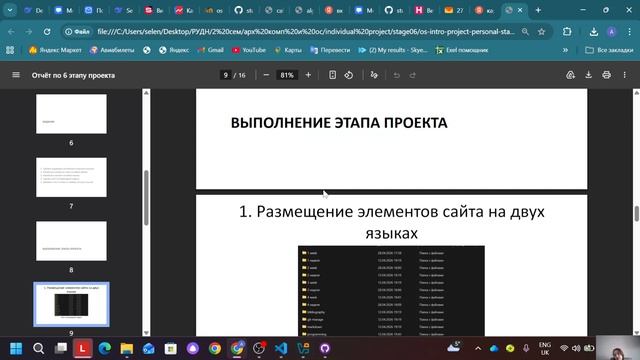Click the redo icon in PDF toolbar
Image resolution: width=640 pixels, height=360 pixels.
pyautogui.click(x=413, y=75)
